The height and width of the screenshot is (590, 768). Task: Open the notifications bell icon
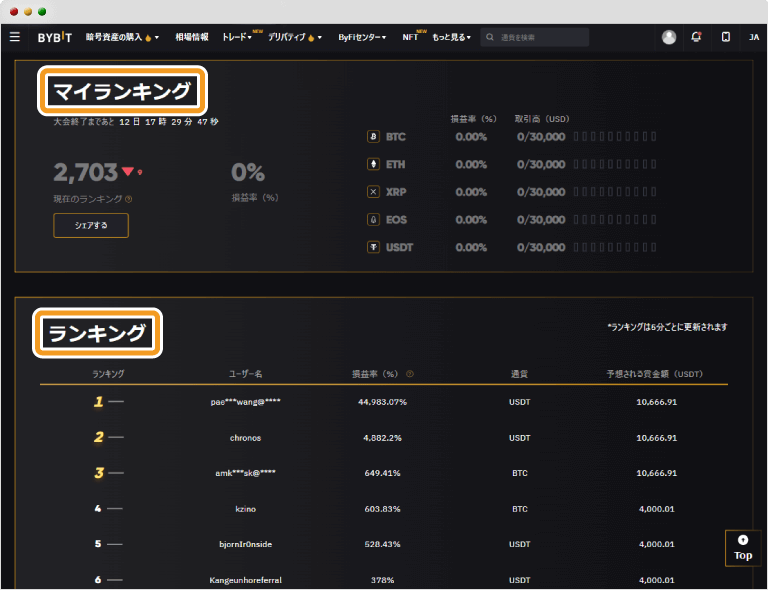pyautogui.click(x=697, y=37)
